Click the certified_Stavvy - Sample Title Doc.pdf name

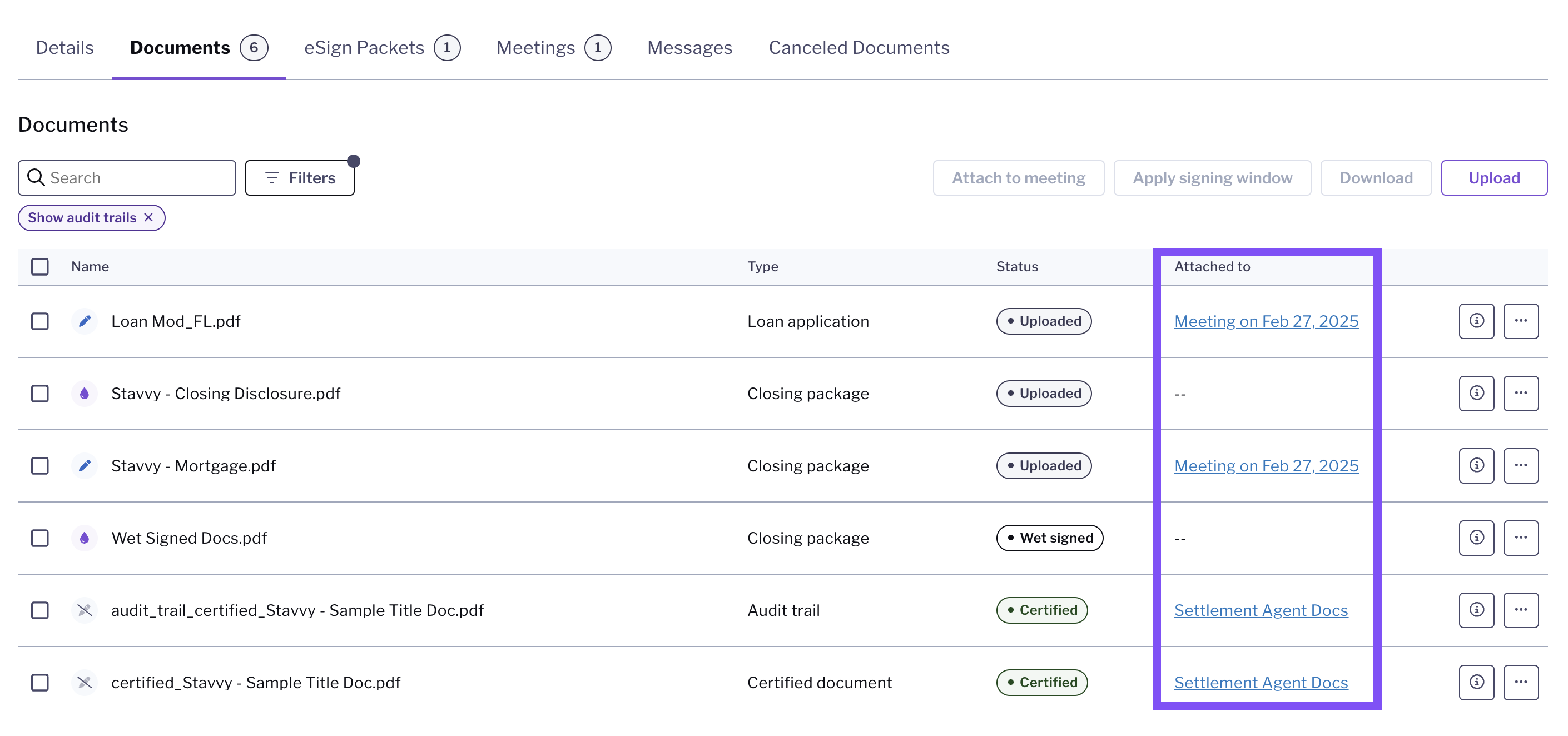pyautogui.click(x=256, y=683)
